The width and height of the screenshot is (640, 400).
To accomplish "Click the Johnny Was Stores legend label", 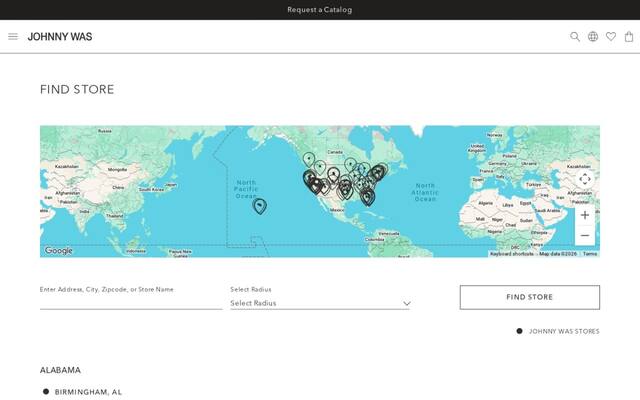I will pyautogui.click(x=564, y=331).
